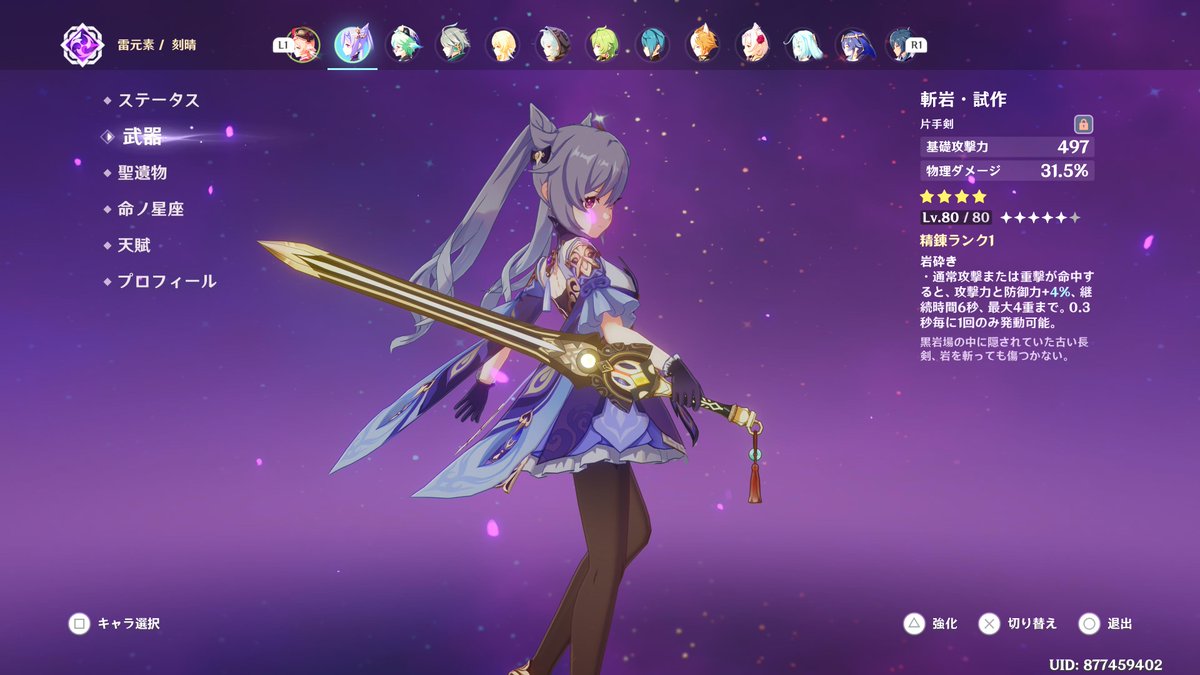
Task: Select the red-hat character portrait beside L1
Action: 303,45
